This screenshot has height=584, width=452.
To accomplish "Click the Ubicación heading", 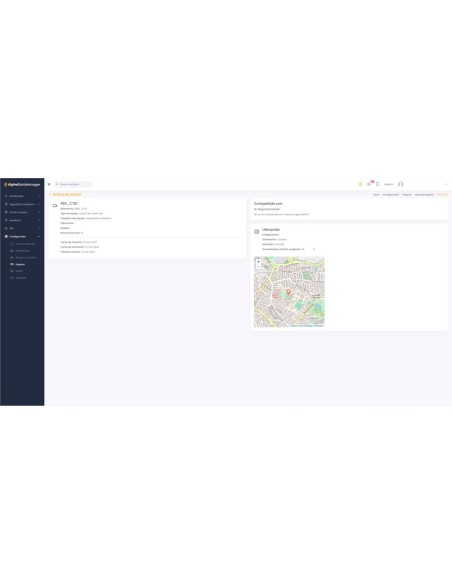I will (x=271, y=230).
